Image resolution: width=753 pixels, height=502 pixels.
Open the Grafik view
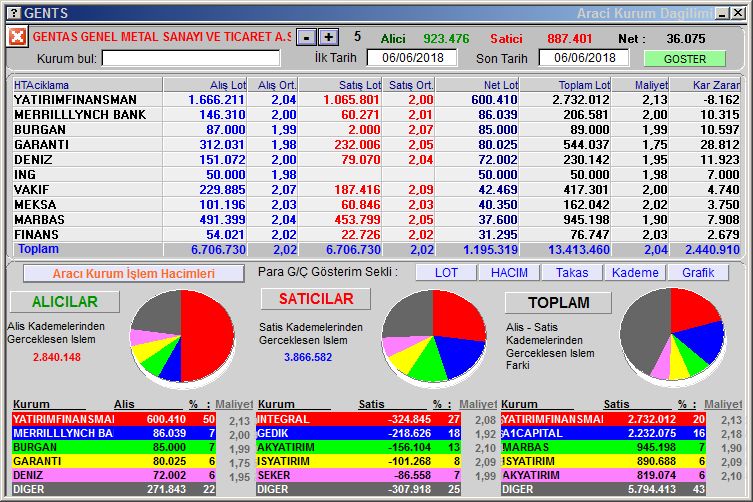[x=698, y=272]
